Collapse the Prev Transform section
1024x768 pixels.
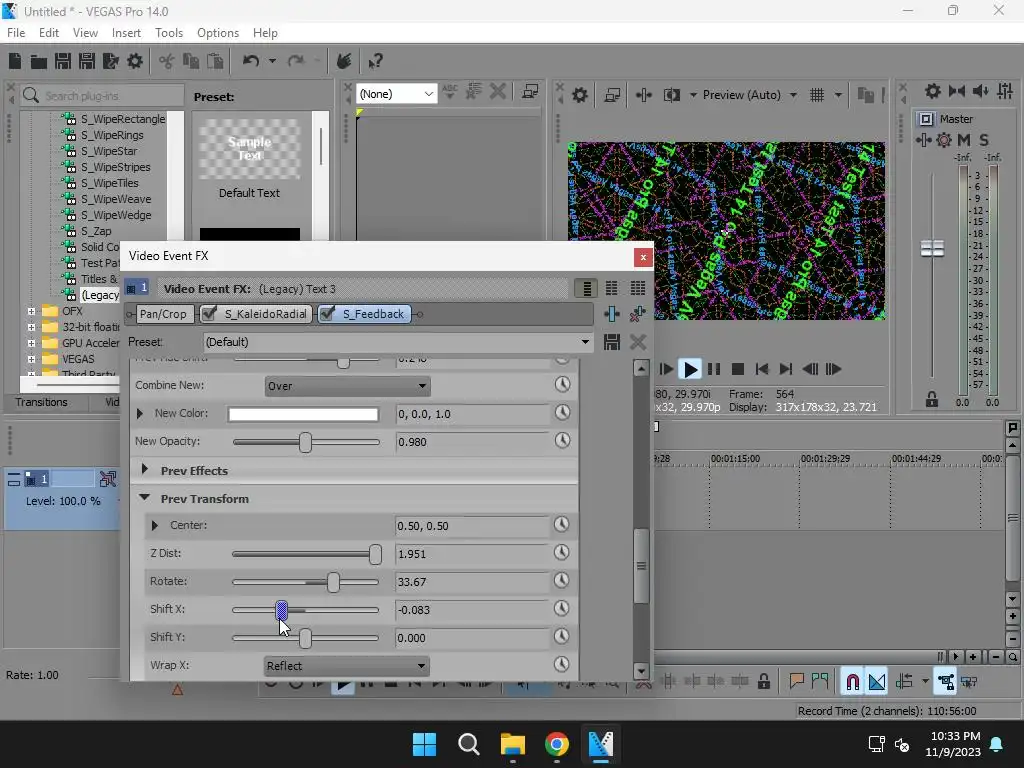(144, 498)
